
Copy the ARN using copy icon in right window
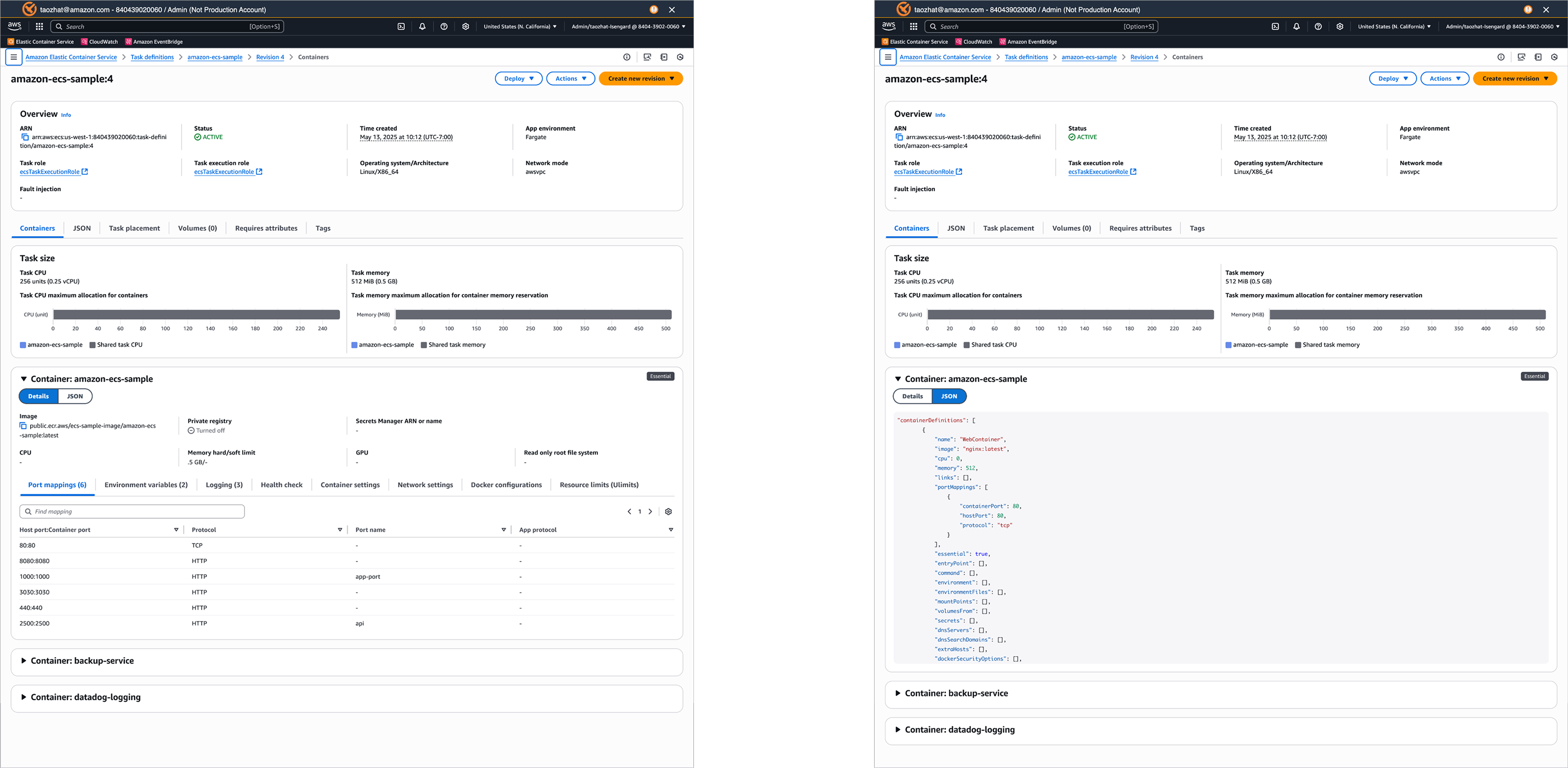(x=899, y=137)
